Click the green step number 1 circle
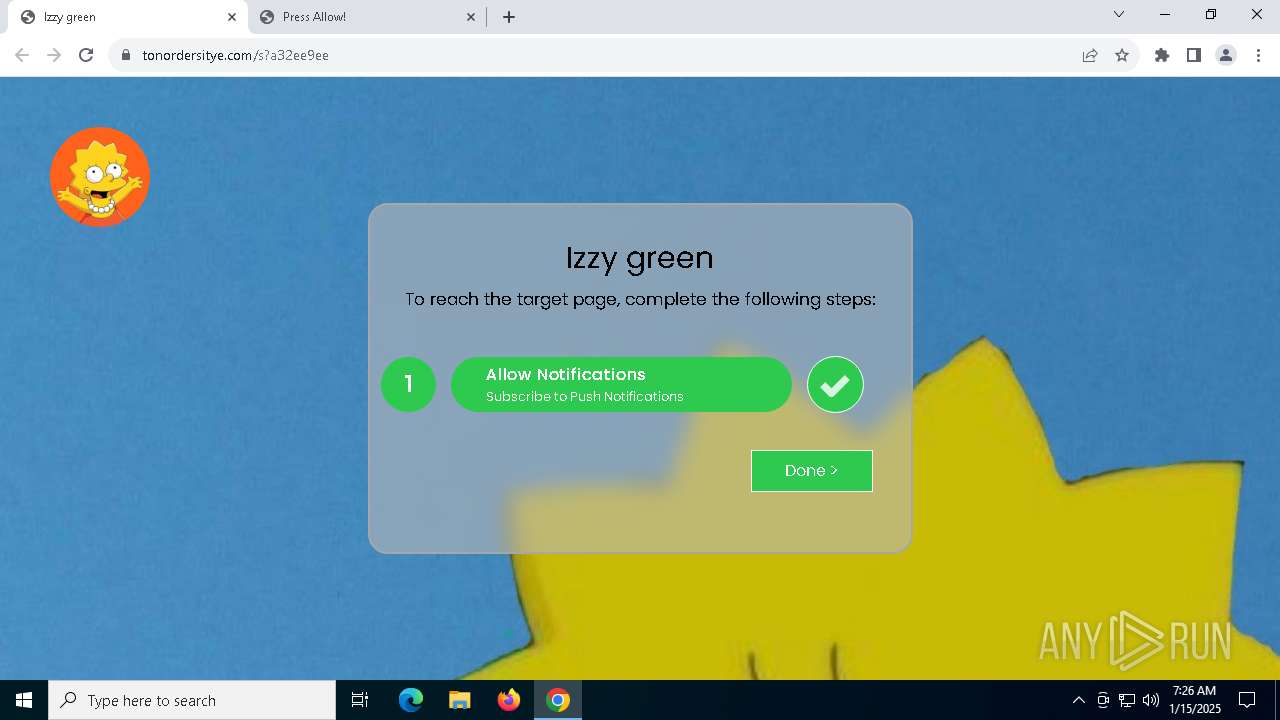This screenshot has width=1280, height=720. 408,384
